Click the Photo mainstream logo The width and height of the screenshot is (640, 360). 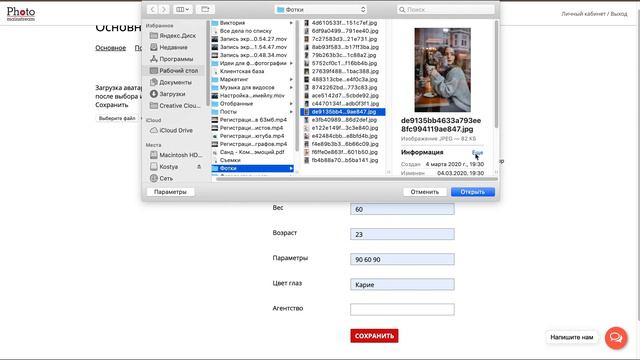click(21, 13)
